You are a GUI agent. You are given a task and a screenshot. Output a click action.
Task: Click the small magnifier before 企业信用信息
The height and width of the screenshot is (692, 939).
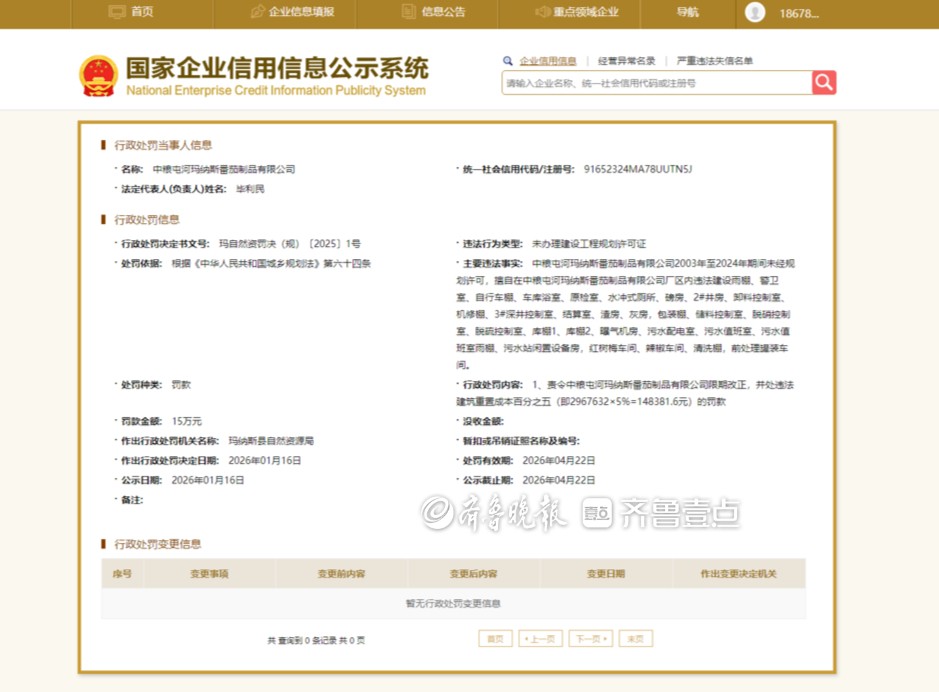point(508,61)
